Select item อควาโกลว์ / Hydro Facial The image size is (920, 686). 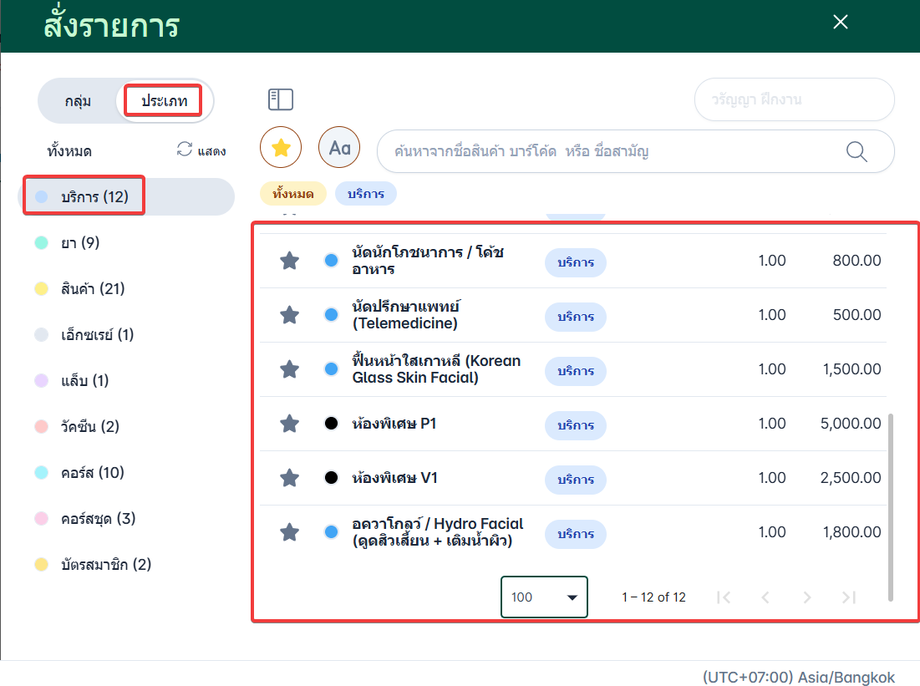tap(437, 532)
